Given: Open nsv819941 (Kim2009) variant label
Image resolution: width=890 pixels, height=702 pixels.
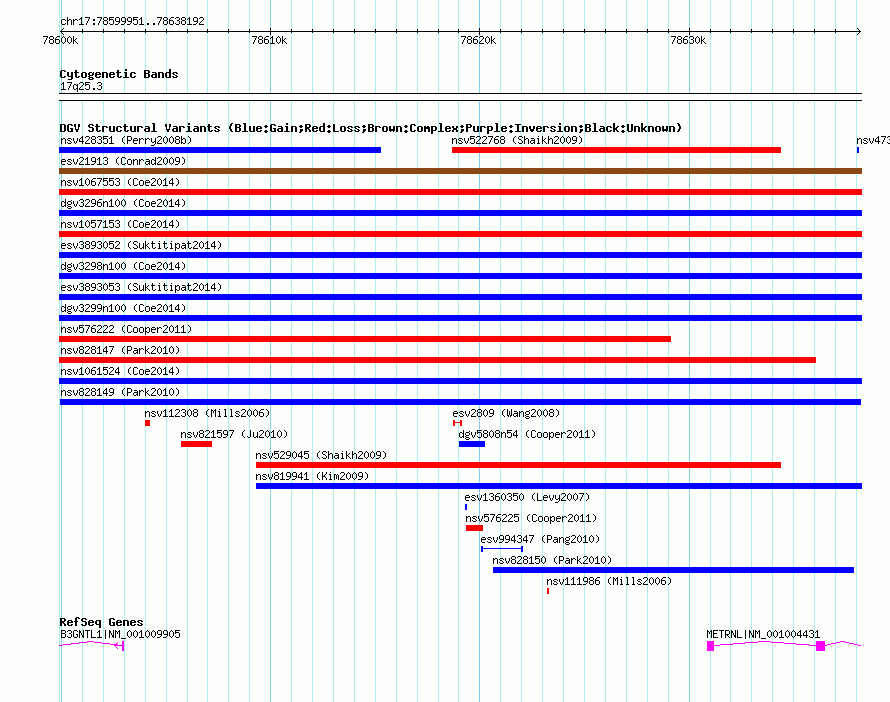Looking at the screenshot, I should [x=312, y=476].
